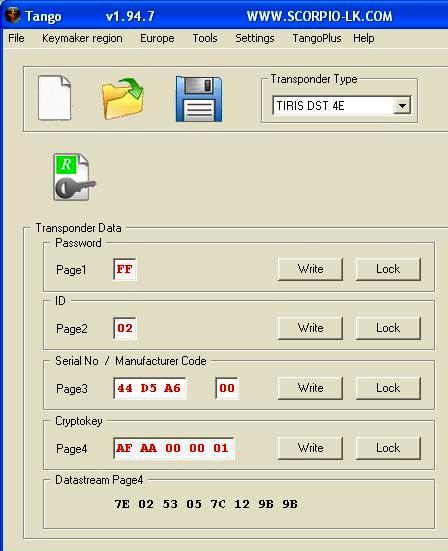Open the File menu
Screen dimensions: 448x551
click(16, 38)
